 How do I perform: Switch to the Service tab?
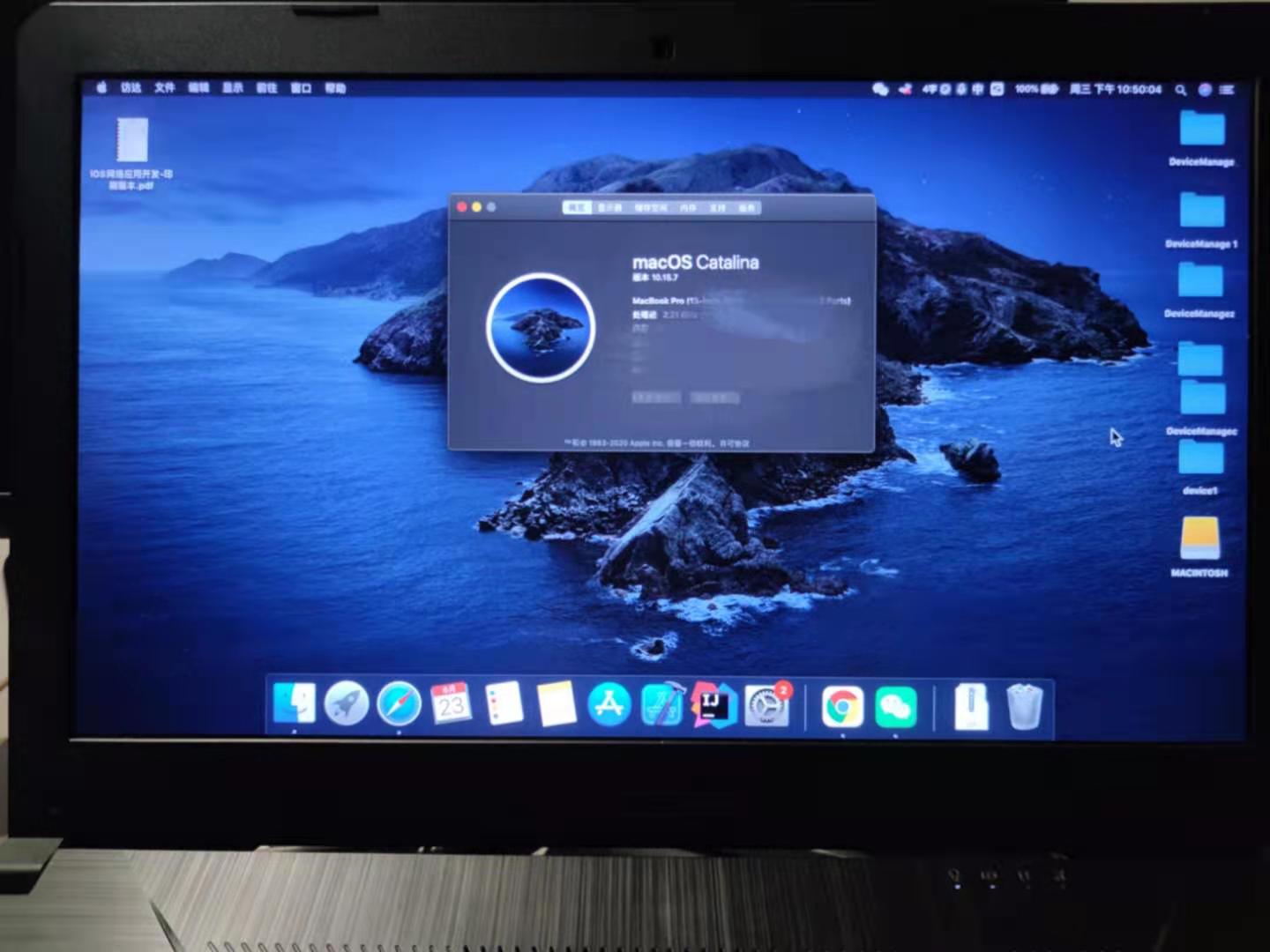click(747, 208)
